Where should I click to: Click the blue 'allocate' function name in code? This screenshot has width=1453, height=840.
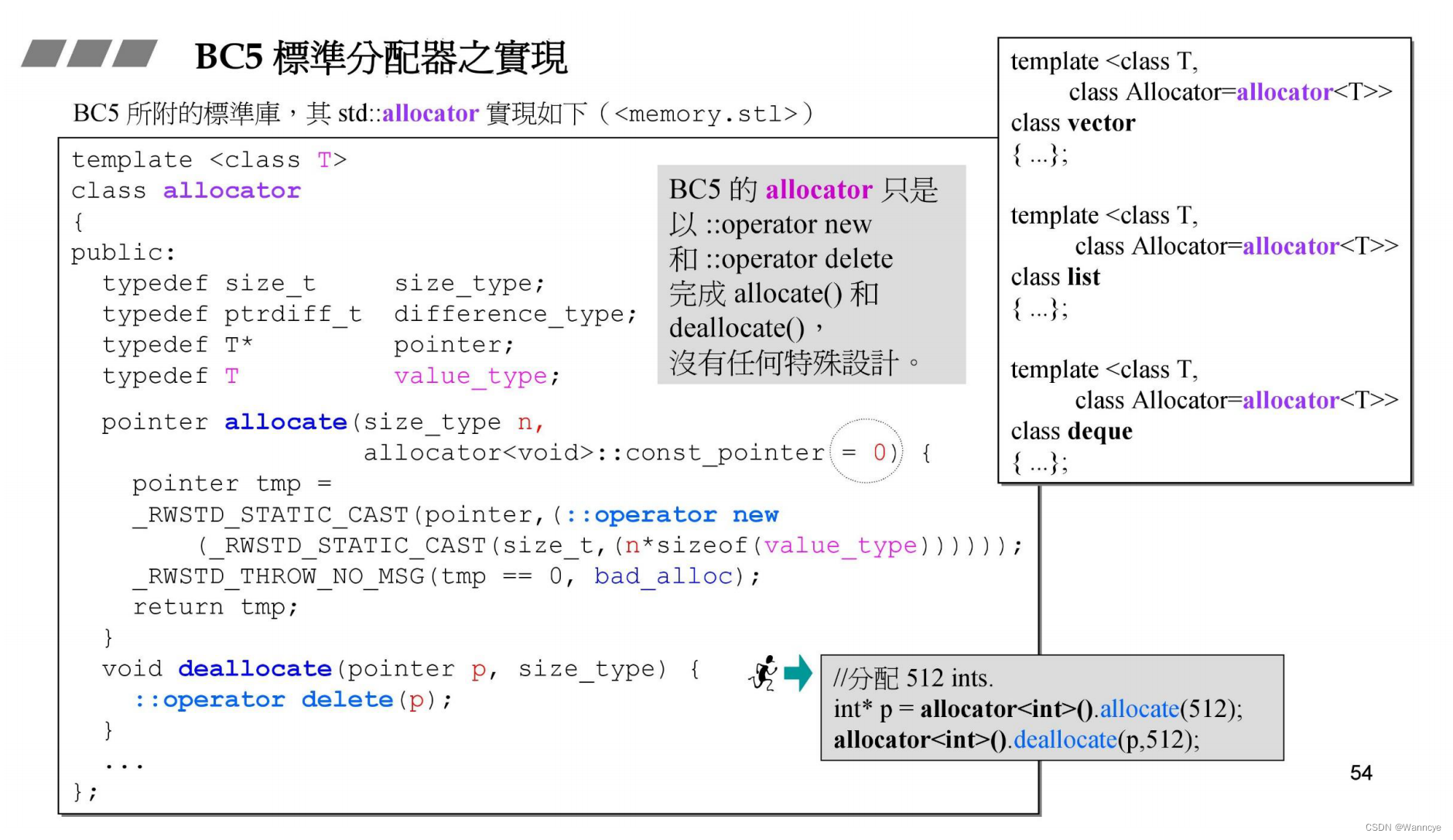pos(285,422)
